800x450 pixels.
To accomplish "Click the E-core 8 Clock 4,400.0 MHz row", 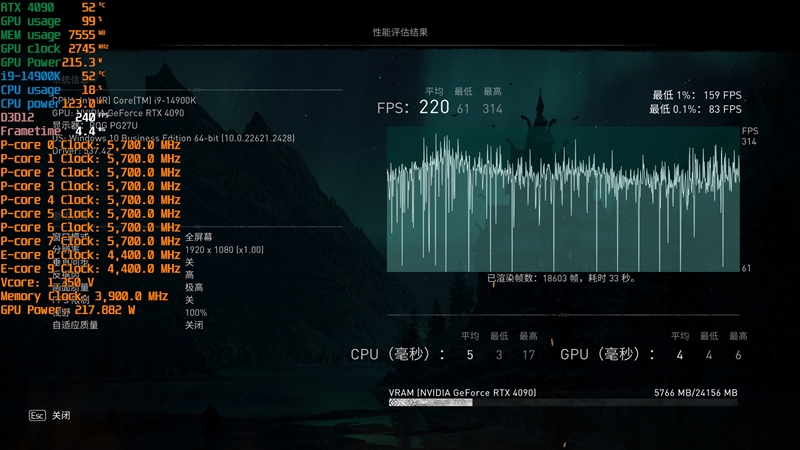I will click(90, 255).
